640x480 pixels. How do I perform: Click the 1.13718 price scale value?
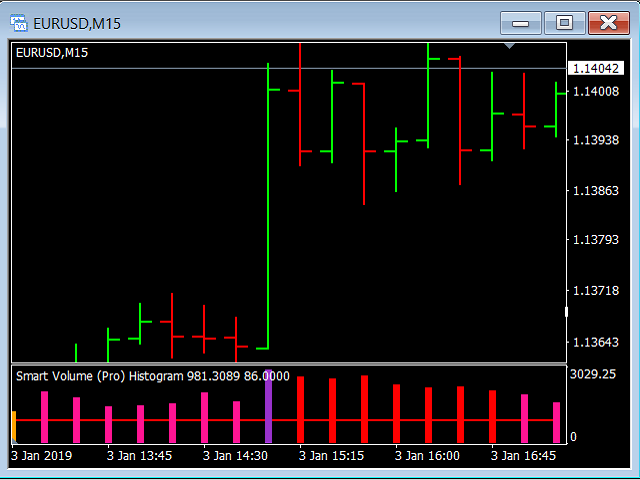click(x=596, y=291)
